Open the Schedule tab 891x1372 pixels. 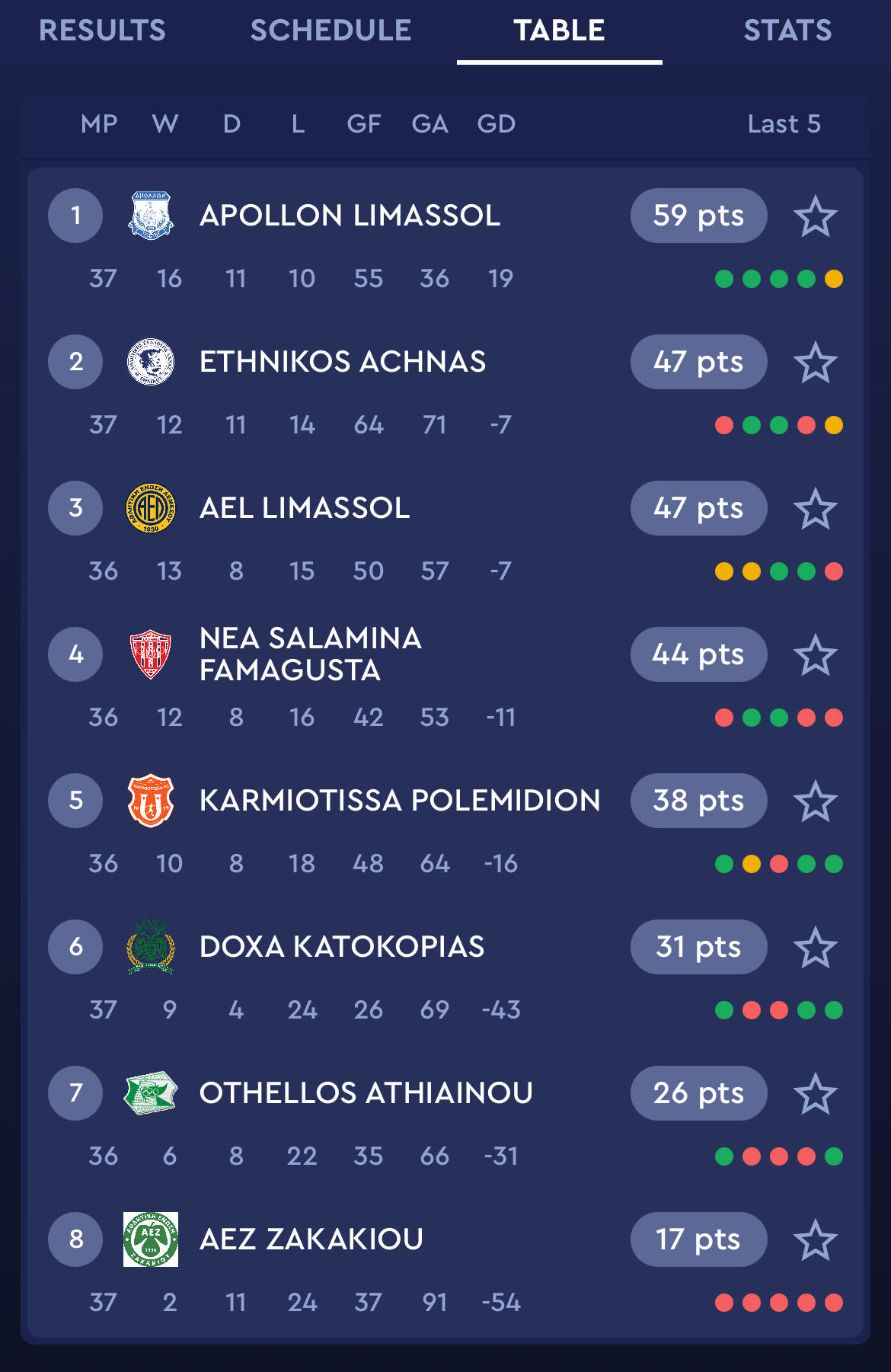coord(331,30)
